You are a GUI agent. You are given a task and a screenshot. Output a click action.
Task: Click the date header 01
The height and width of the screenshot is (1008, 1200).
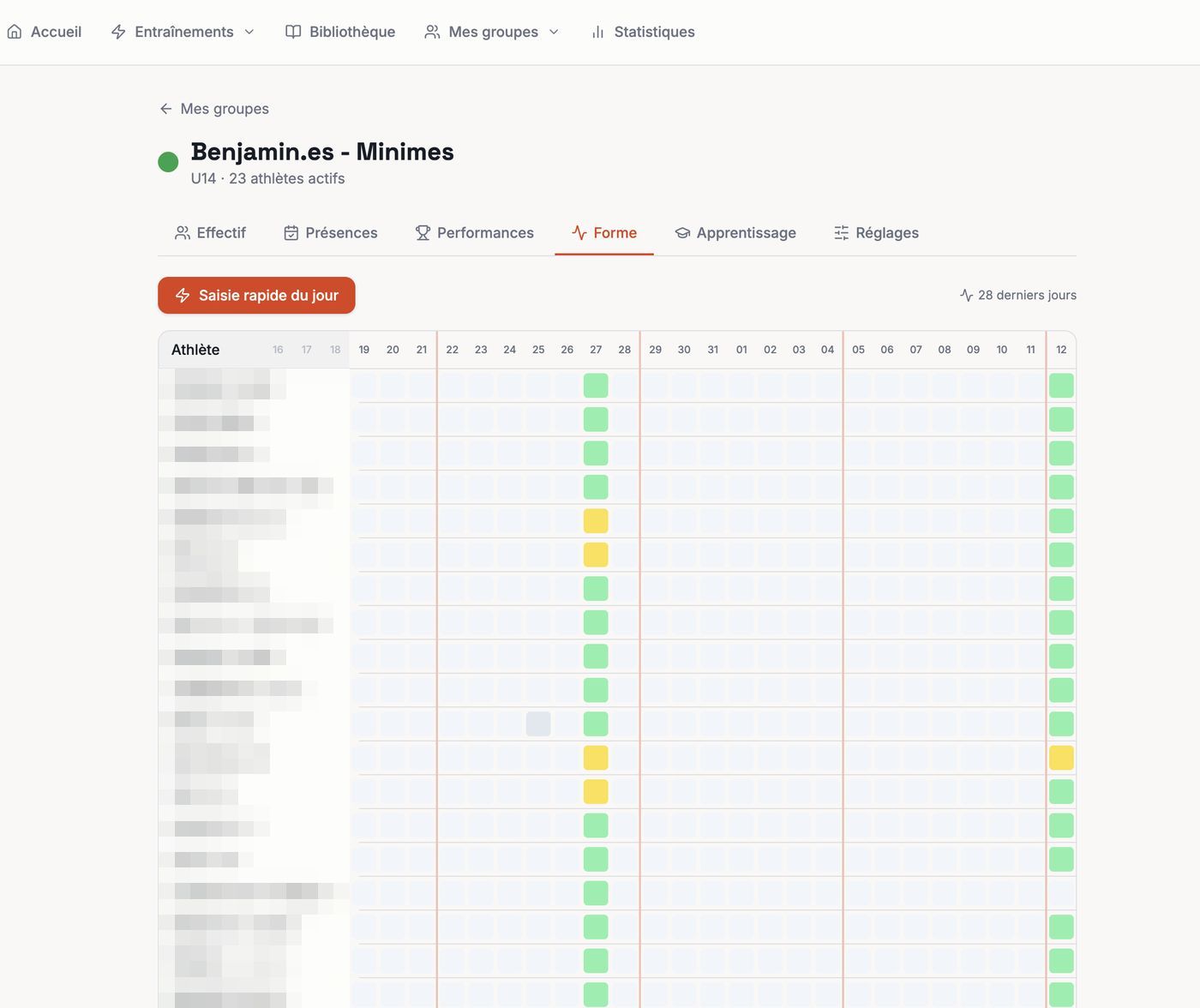[741, 350]
